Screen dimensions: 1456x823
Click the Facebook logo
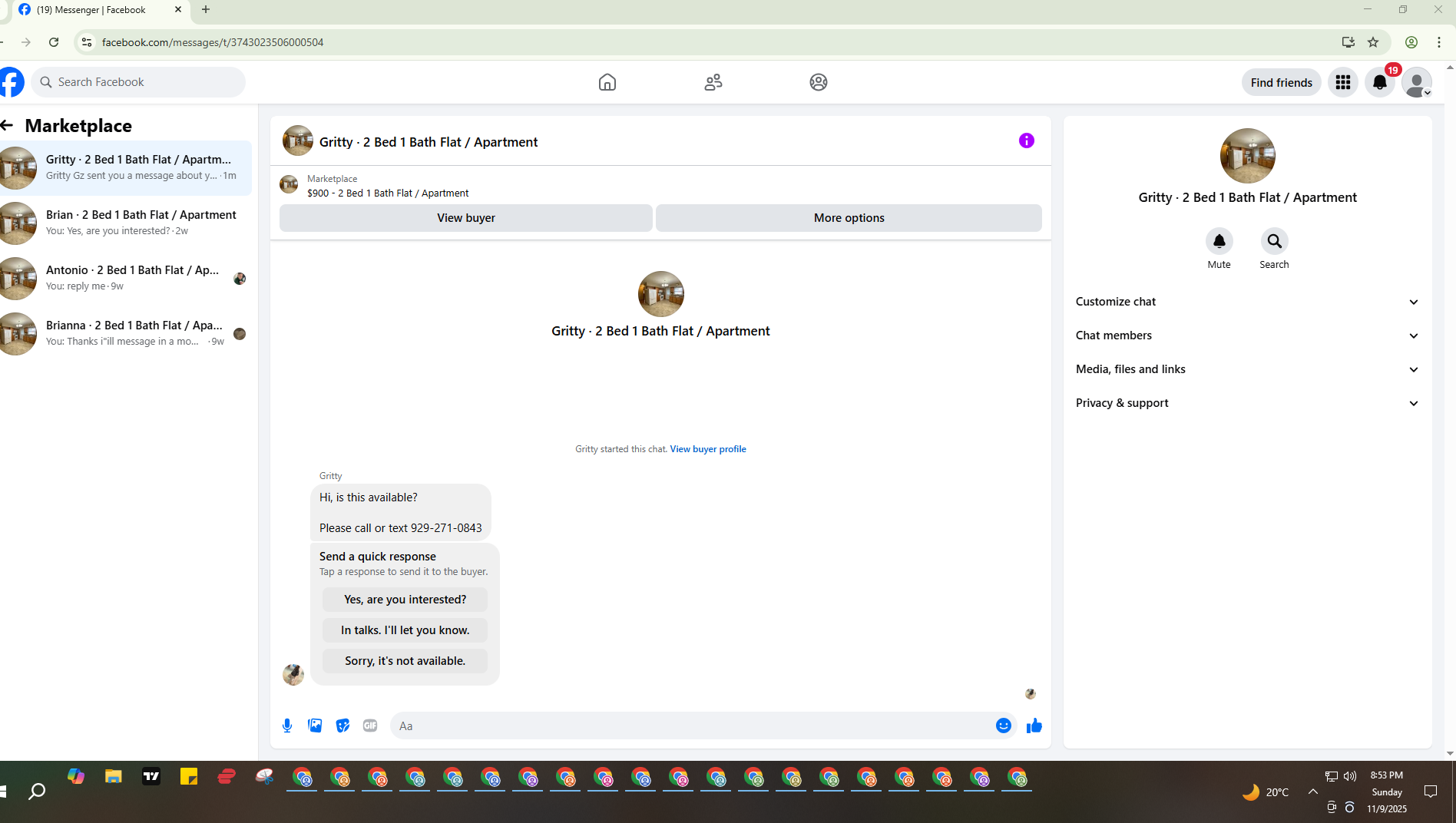pyautogui.click(x=11, y=82)
